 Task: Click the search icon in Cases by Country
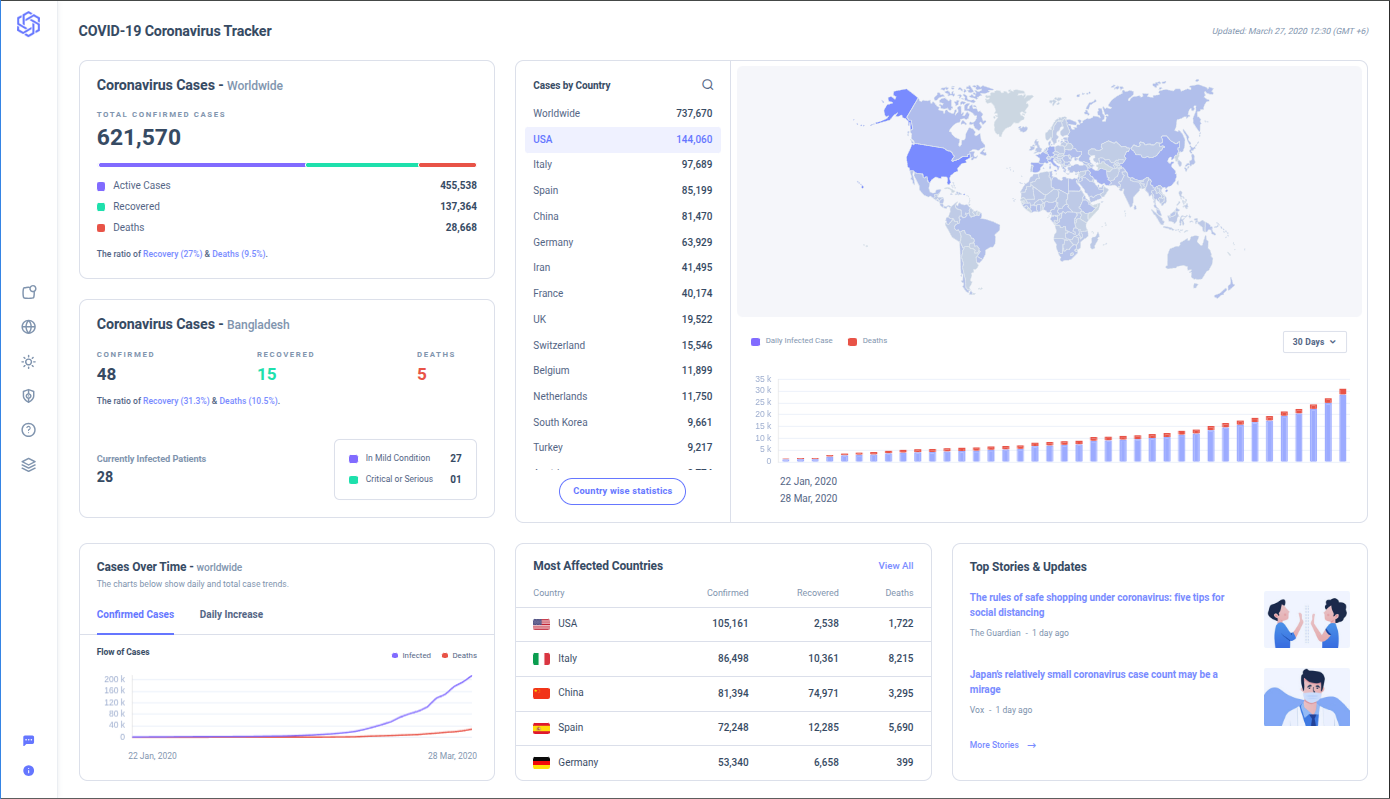point(708,85)
